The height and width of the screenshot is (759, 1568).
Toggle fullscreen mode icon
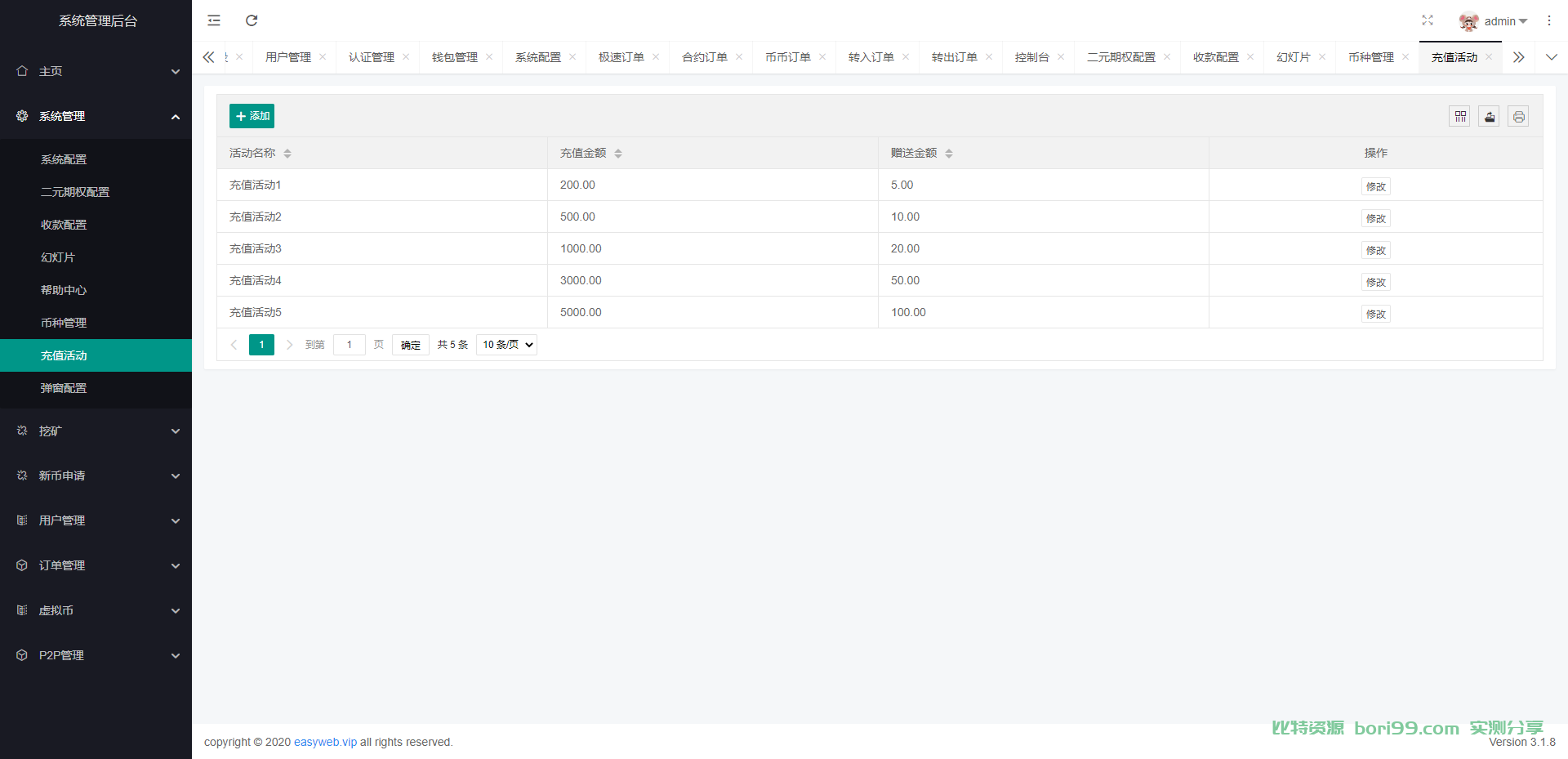click(x=1428, y=20)
